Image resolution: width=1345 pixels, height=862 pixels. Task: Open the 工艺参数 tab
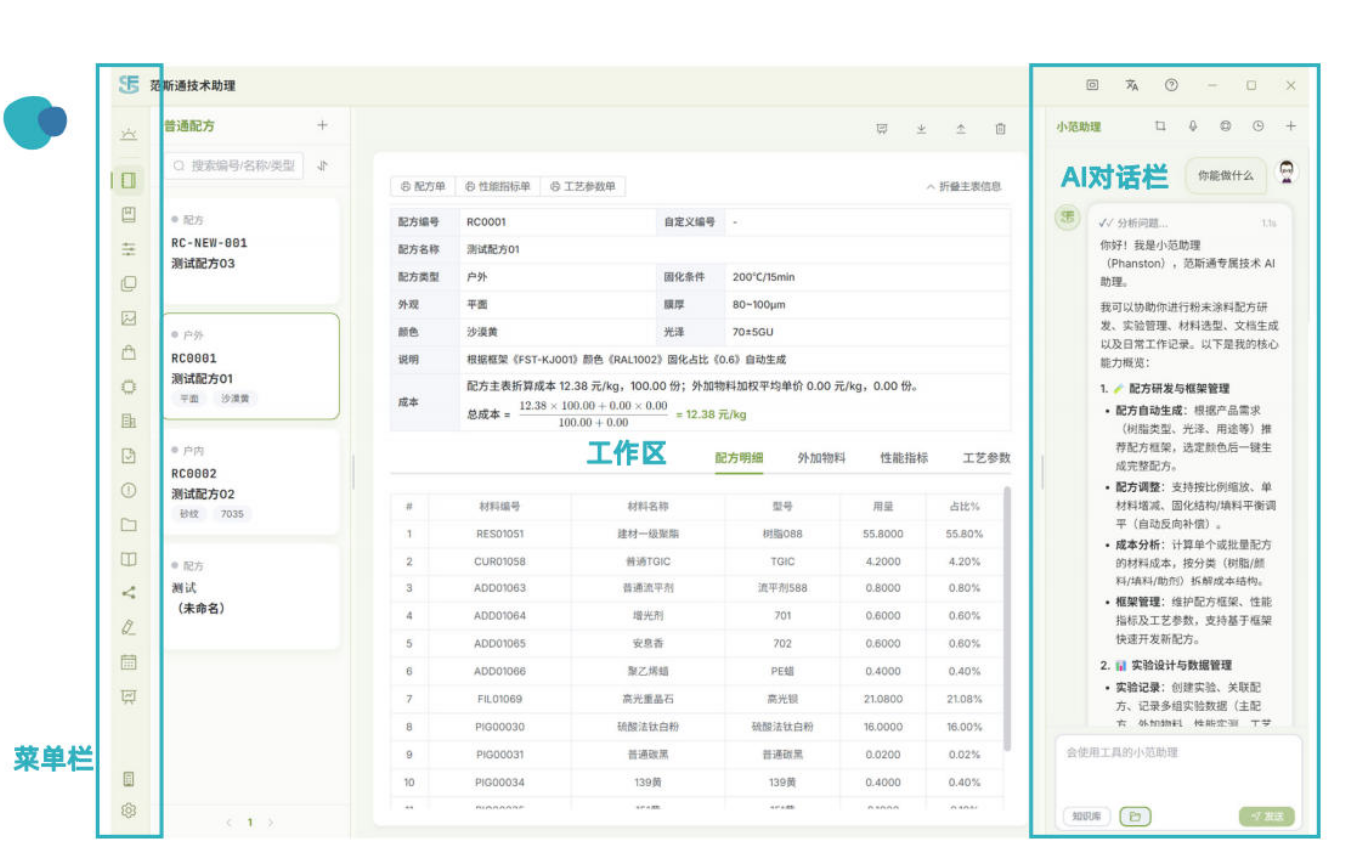click(986, 458)
